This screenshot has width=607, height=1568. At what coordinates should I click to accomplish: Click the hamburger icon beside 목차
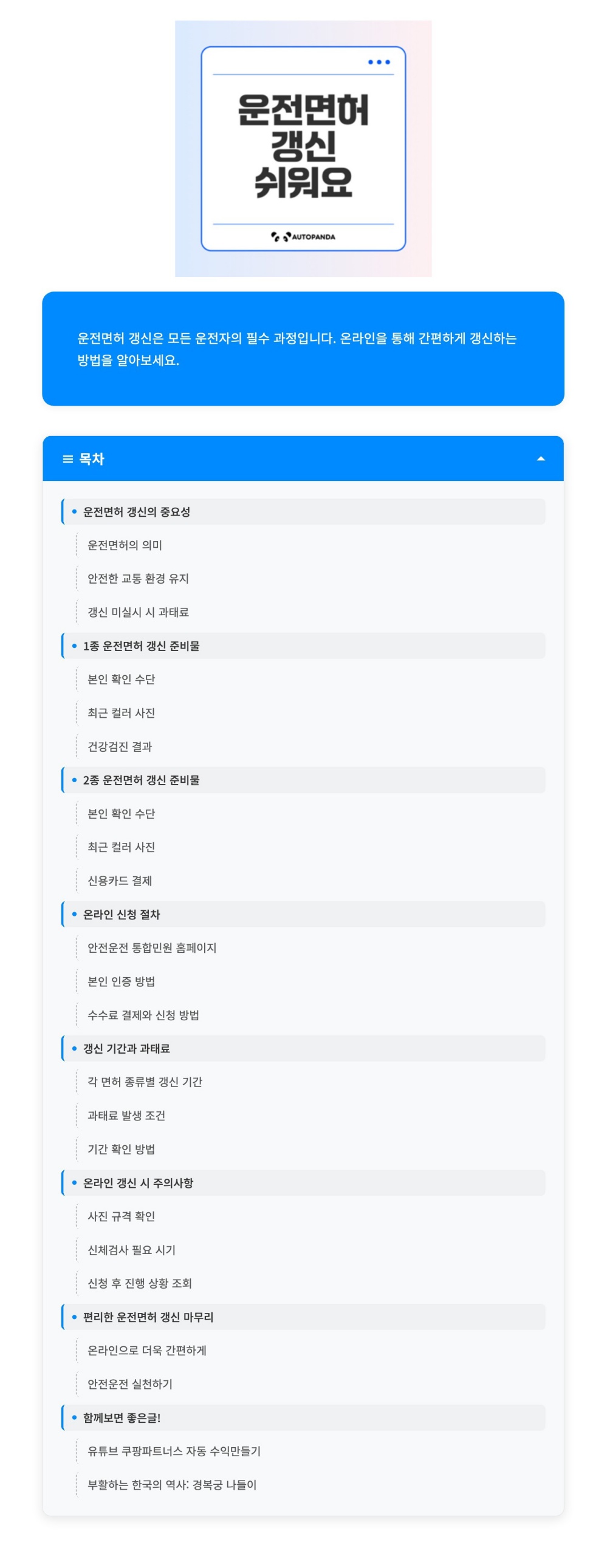67,459
